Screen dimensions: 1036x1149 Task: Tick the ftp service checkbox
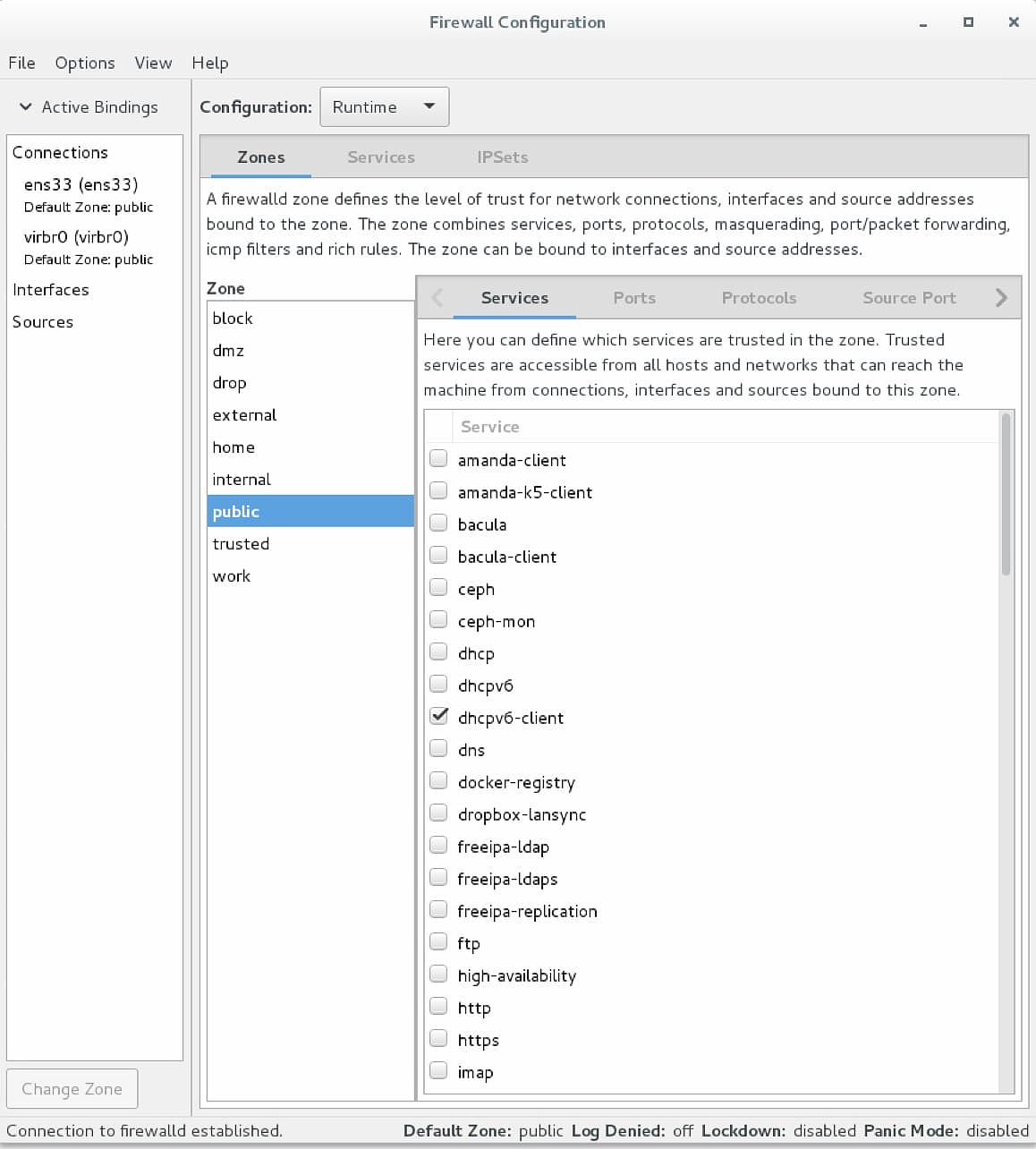point(438,942)
